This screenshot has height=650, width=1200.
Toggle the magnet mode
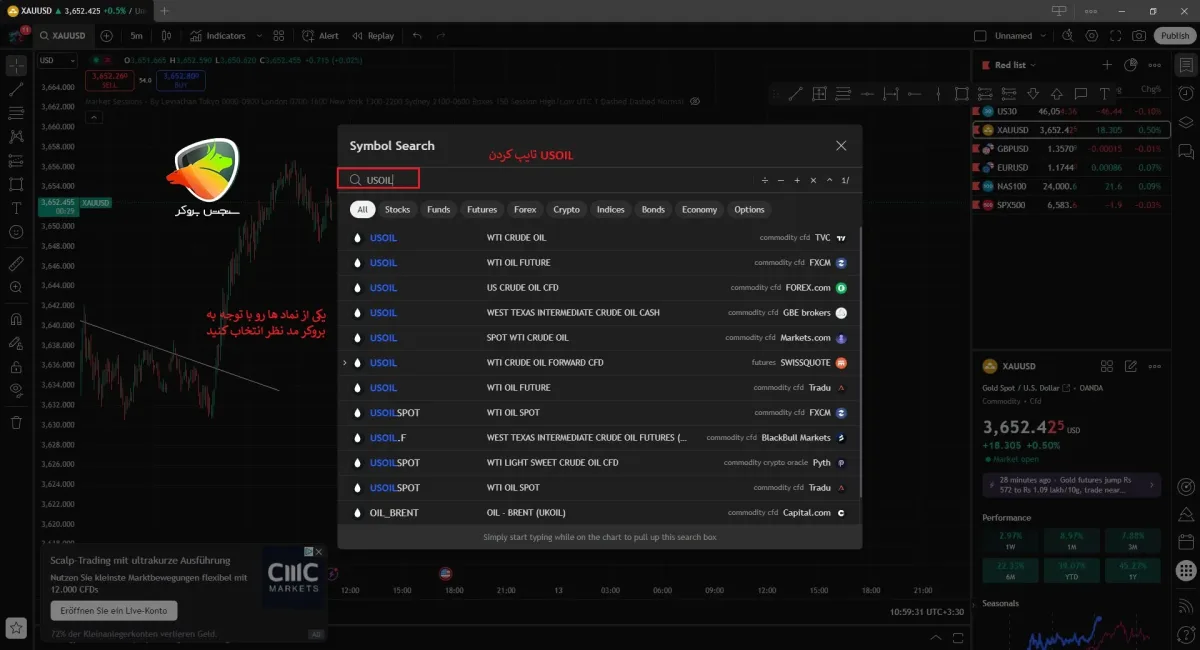point(16,319)
